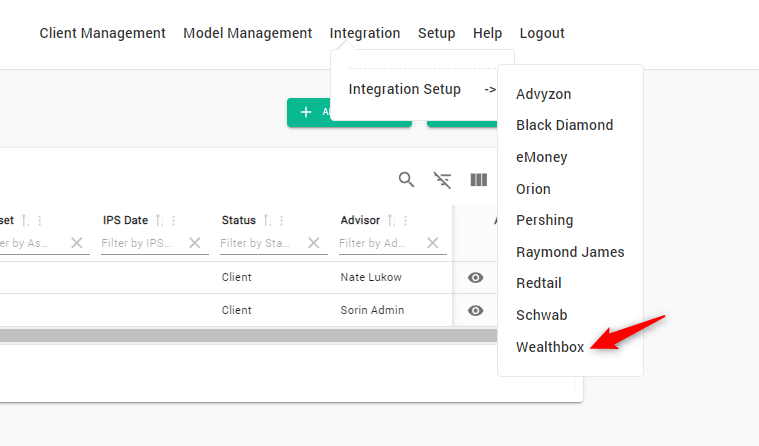Choose Redtail integration
The width and height of the screenshot is (759, 446).
(539, 283)
